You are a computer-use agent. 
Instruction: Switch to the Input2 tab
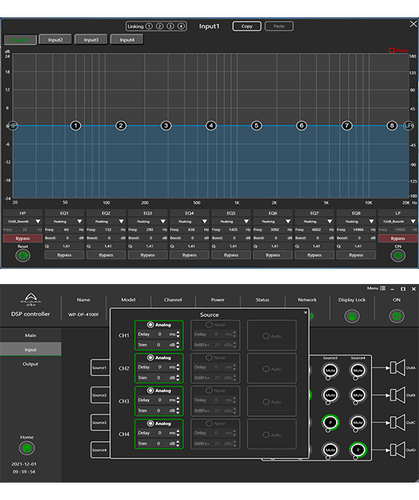[55, 40]
